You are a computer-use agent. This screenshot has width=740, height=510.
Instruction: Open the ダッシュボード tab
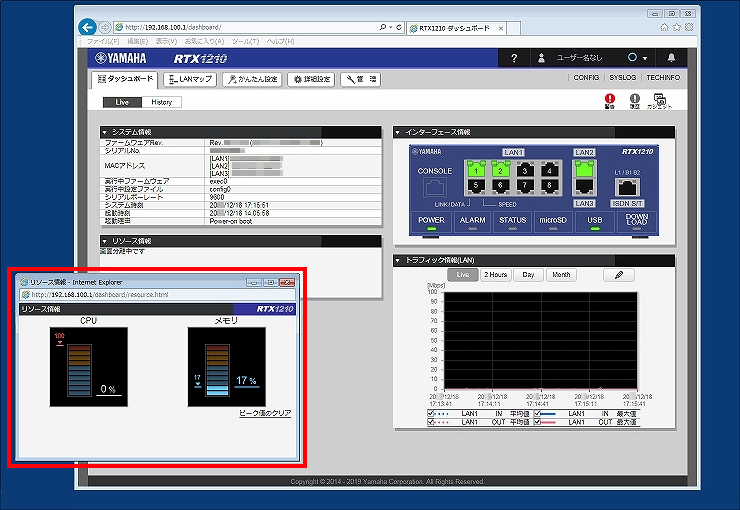point(125,79)
